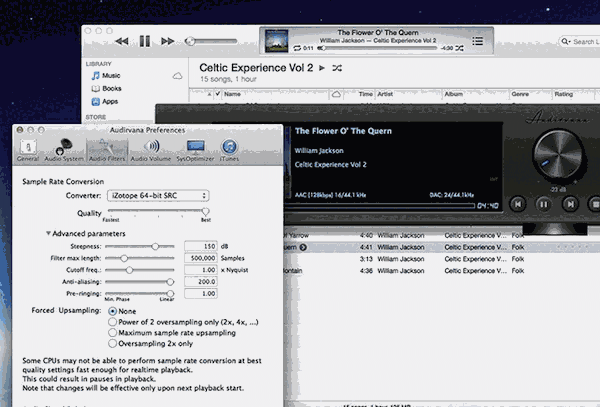This screenshot has width=600, height=407.
Task: Select None for Forced Upsampling
Action: [112, 311]
